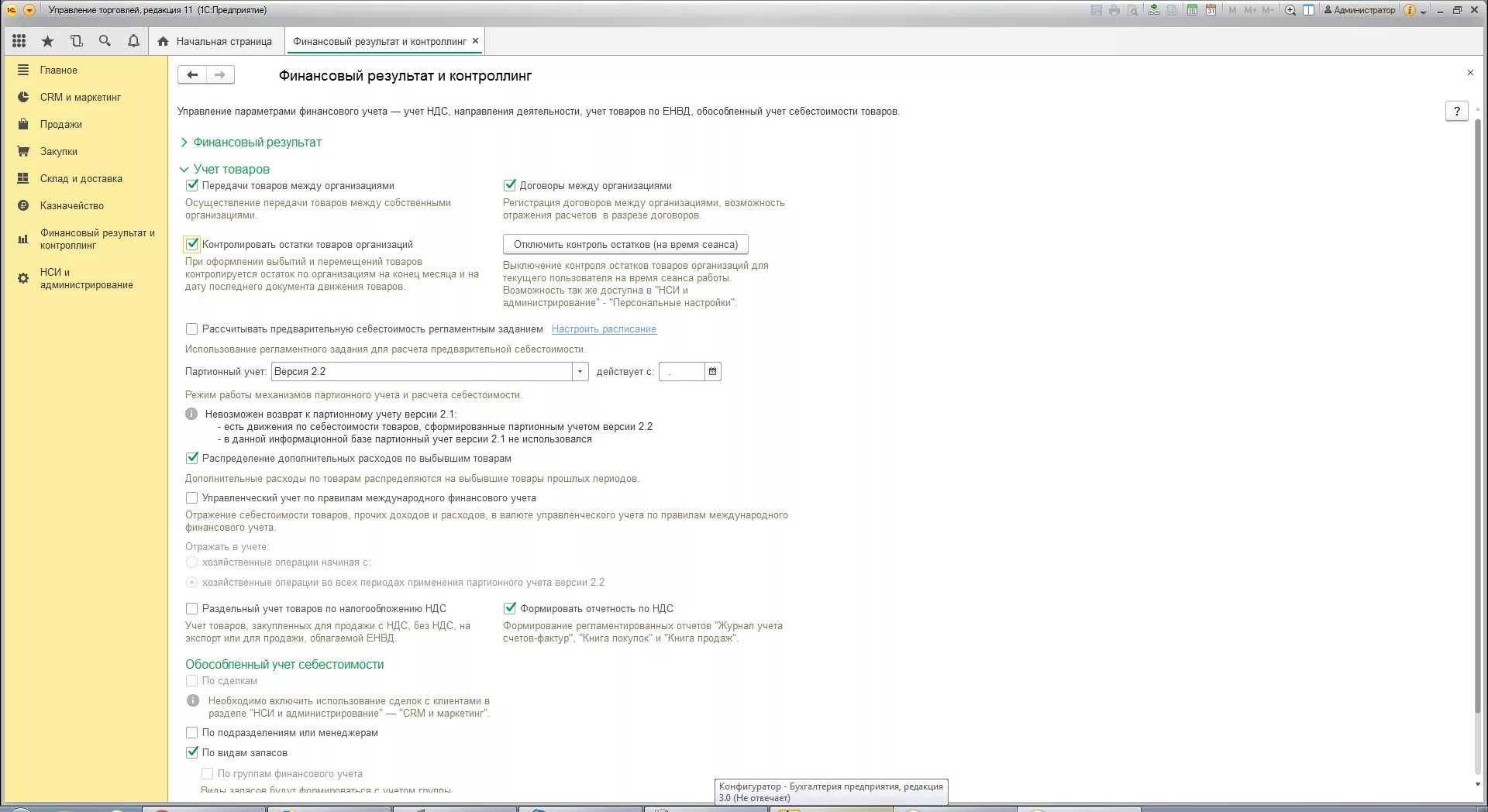Click the Save diskette icon in title bar
Image resolution: width=1488 pixels, height=812 pixels.
point(1096,10)
